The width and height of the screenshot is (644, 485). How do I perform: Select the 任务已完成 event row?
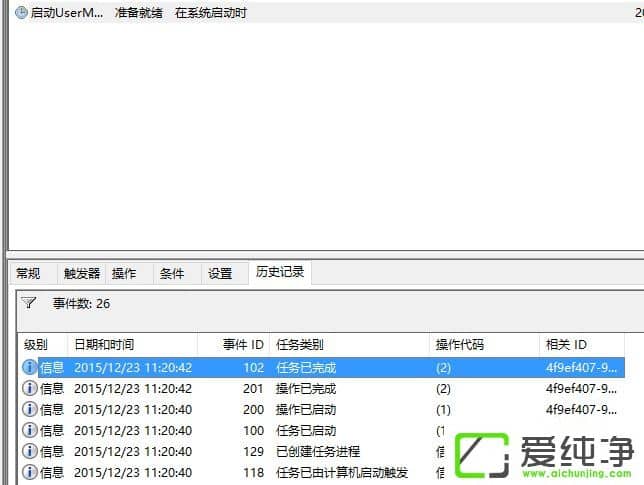coord(323,367)
